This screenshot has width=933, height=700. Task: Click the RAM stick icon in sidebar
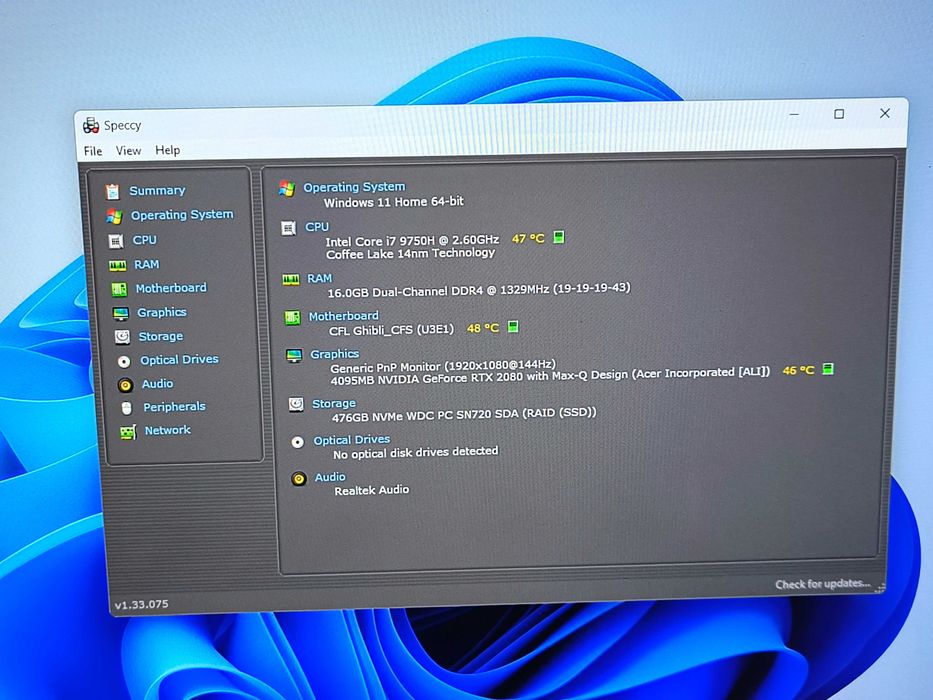coord(117,265)
